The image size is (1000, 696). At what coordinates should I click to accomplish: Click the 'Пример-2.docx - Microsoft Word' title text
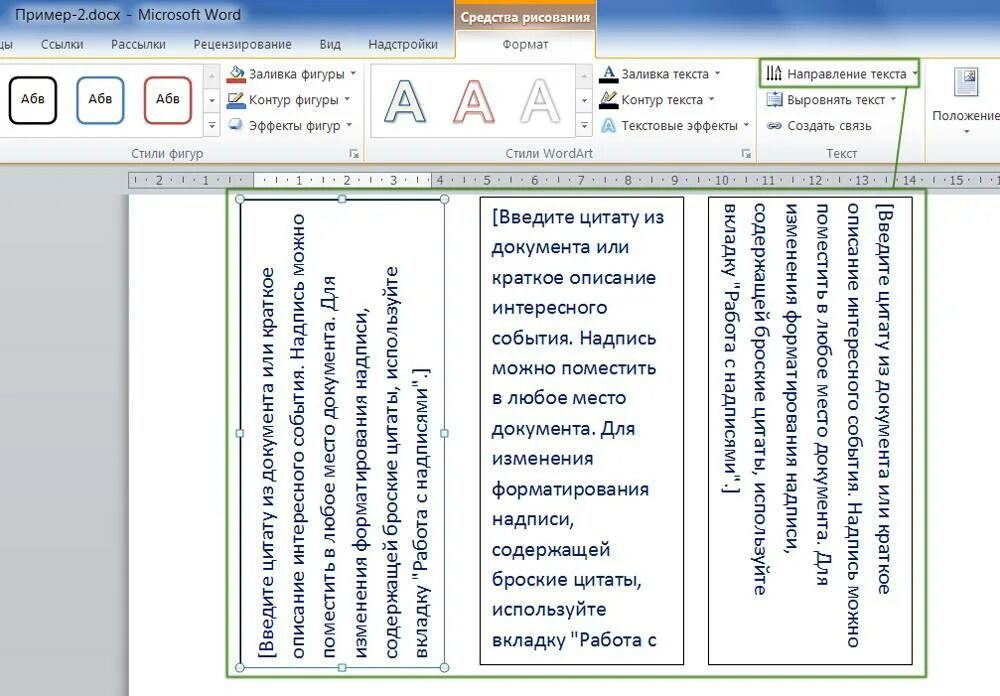click(128, 15)
